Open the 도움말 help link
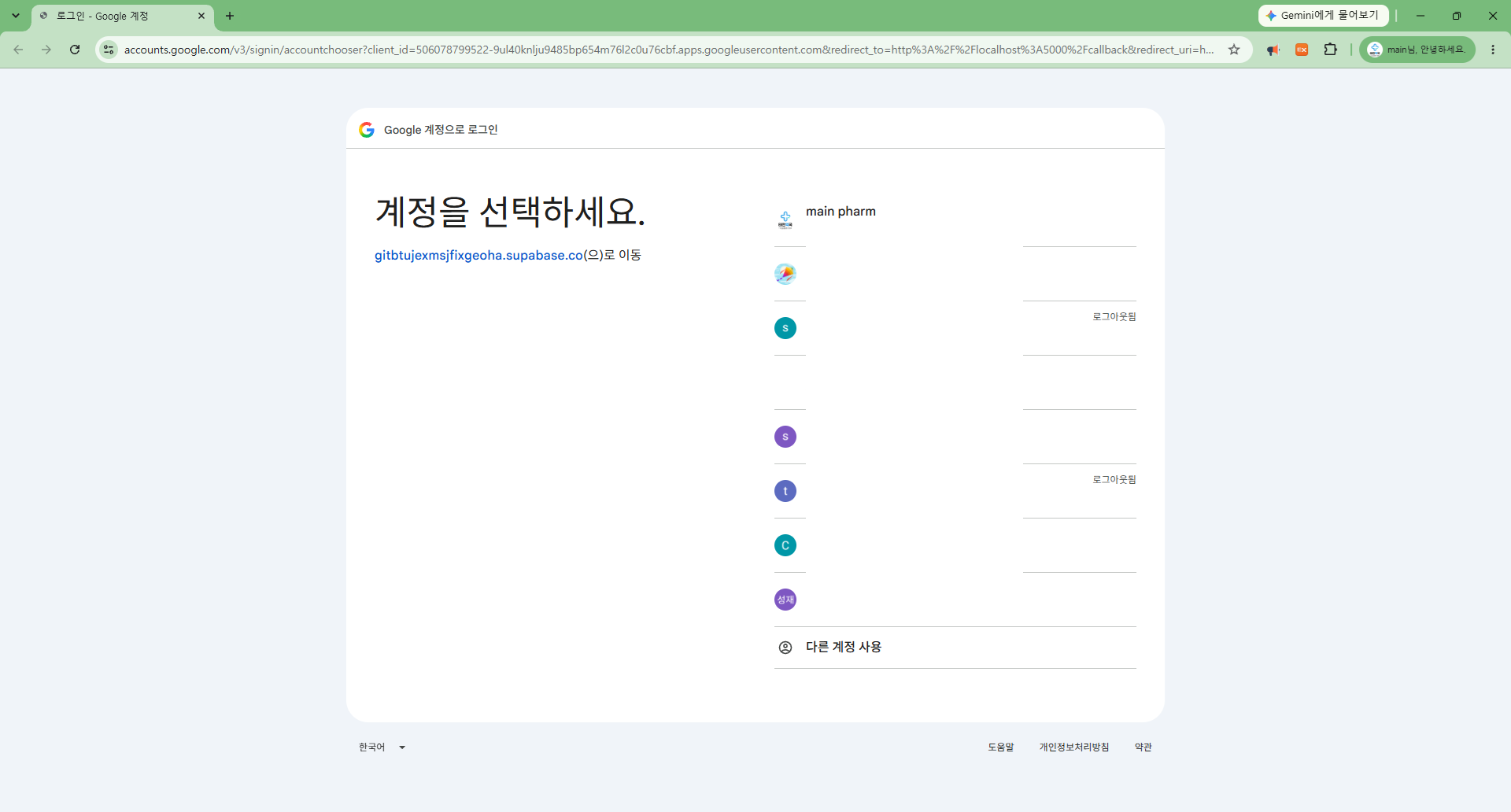1511x812 pixels. [1001, 747]
